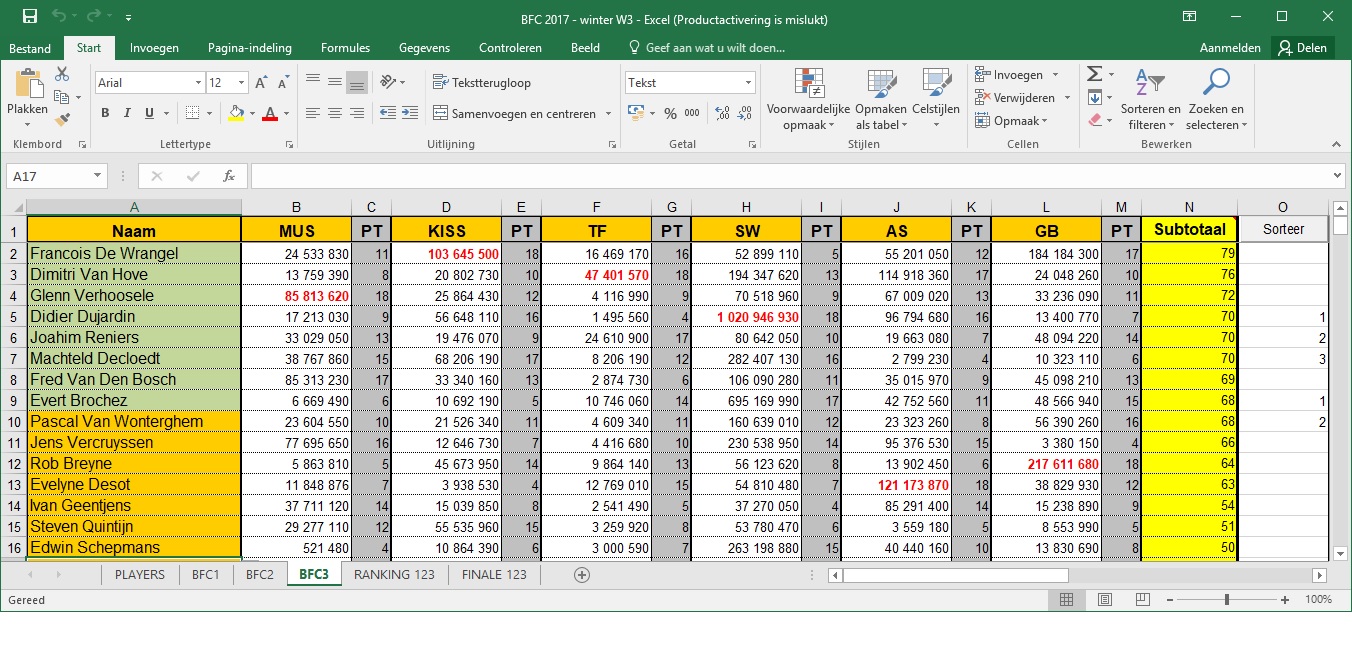Toggle Italic formatting
This screenshot has width=1352, height=648.
tap(127, 114)
